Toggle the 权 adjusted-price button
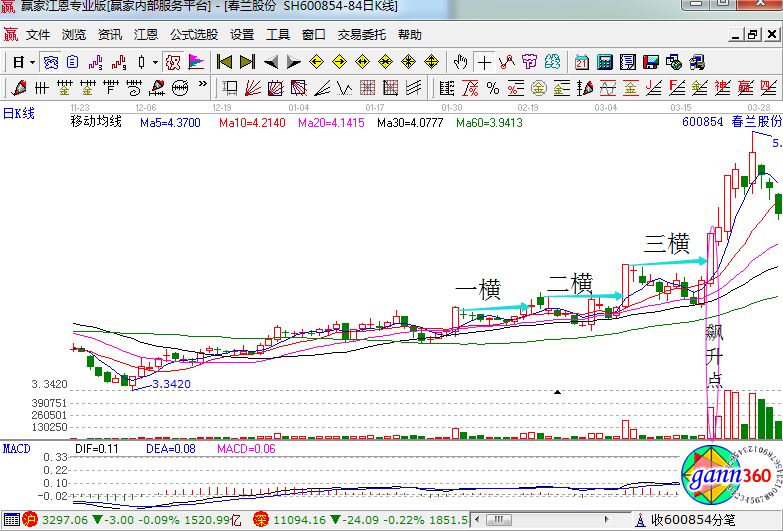This screenshot has height=531, width=783. [x=173, y=61]
